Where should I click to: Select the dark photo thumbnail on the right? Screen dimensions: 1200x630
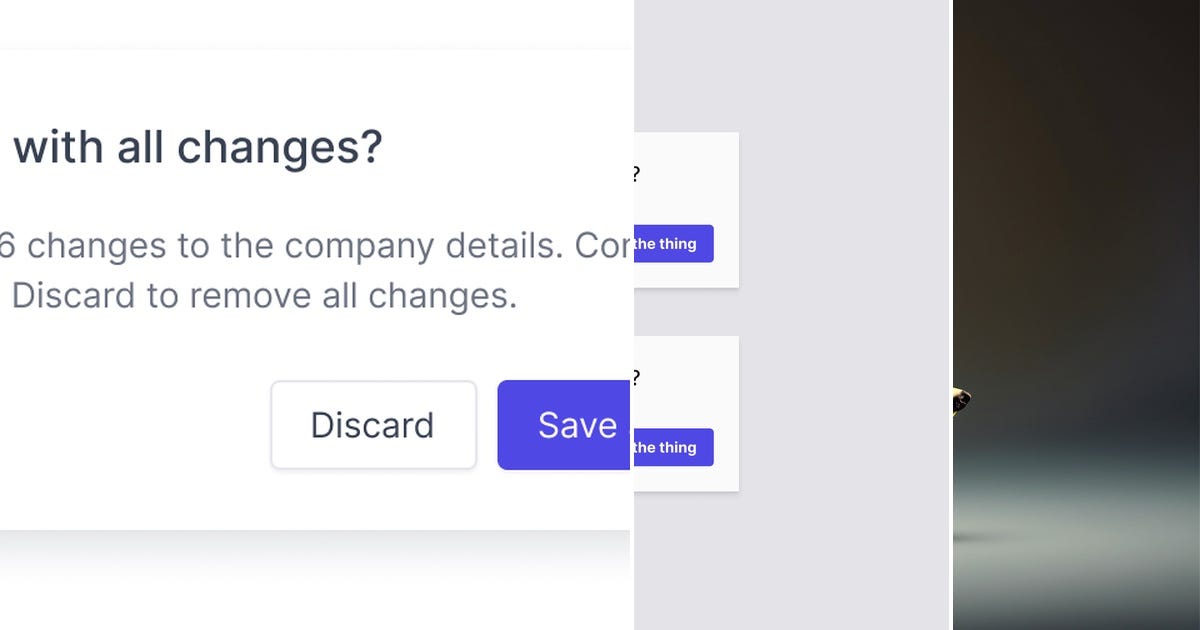[1075, 315]
